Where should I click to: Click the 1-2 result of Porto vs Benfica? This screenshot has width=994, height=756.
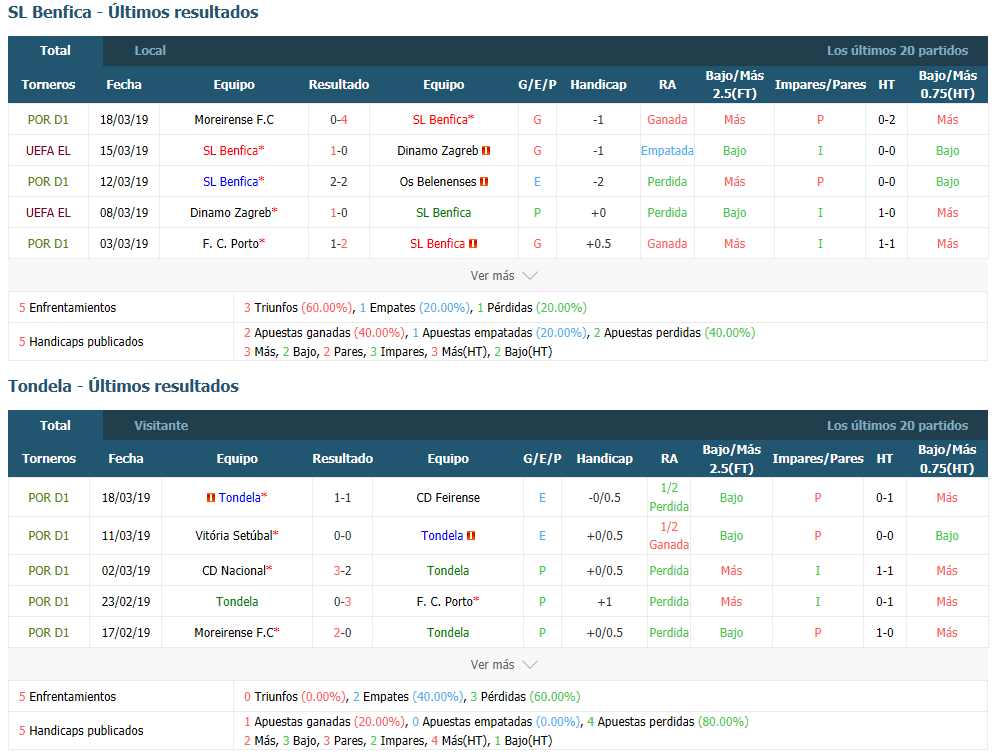coord(339,243)
